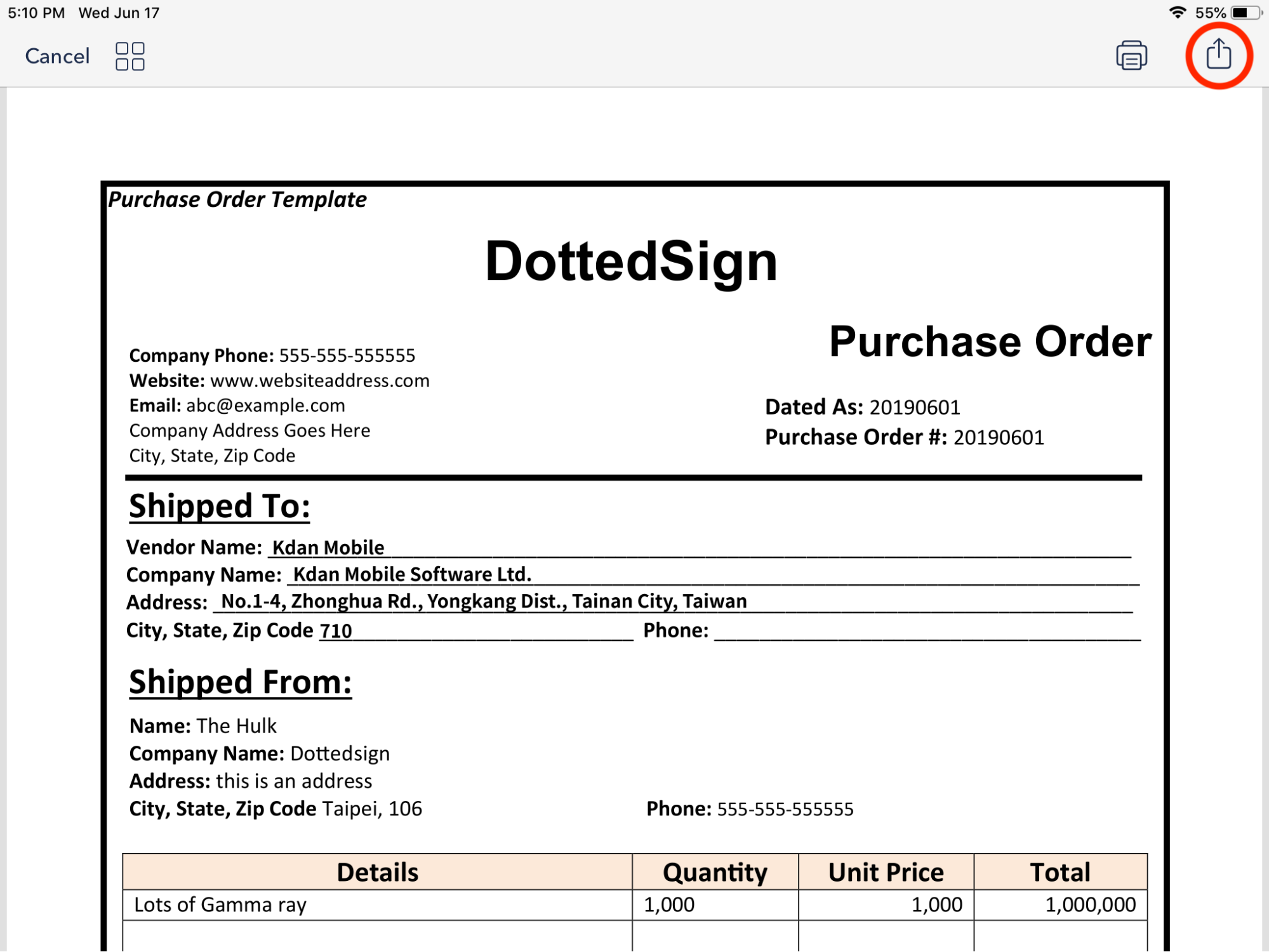Tap the Quantity column header
The image size is (1269, 952).
click(x=715, y=871)
